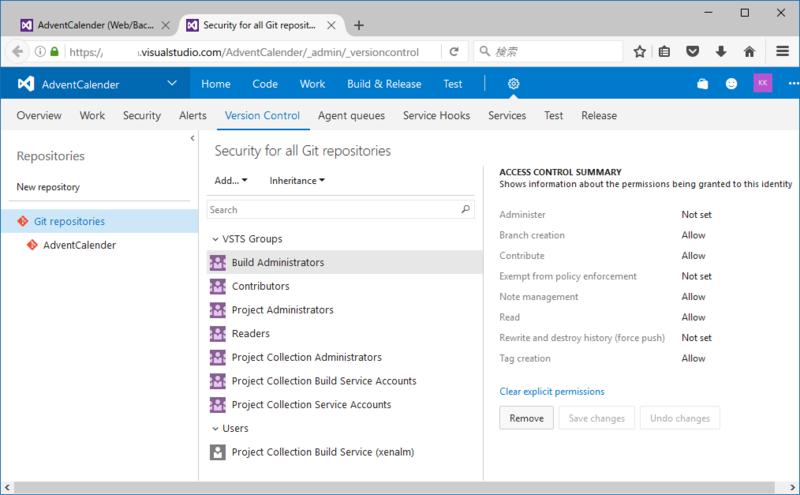
Task: Reload the page with refresh icon
Action: tap(454, 52)
